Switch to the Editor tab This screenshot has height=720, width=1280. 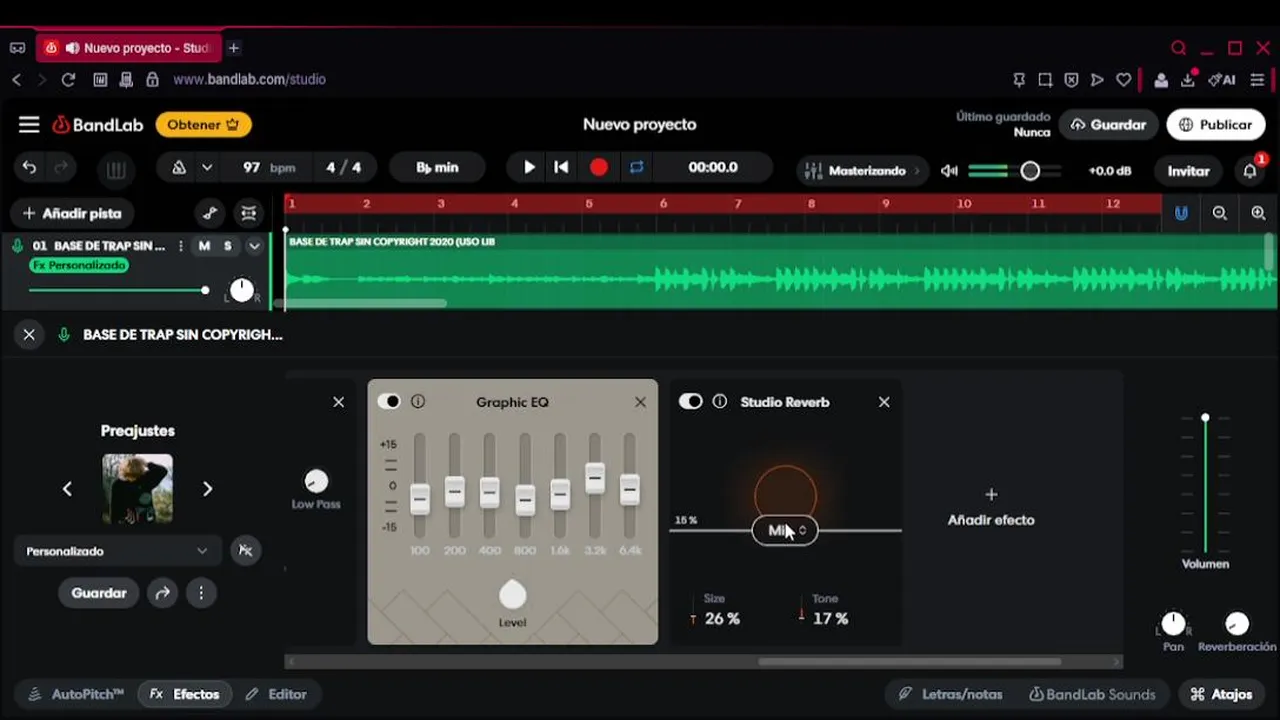(277, 694)
